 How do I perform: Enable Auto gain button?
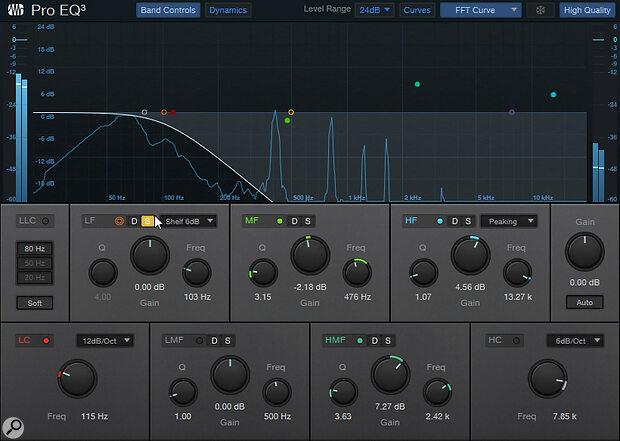(584, 303)
